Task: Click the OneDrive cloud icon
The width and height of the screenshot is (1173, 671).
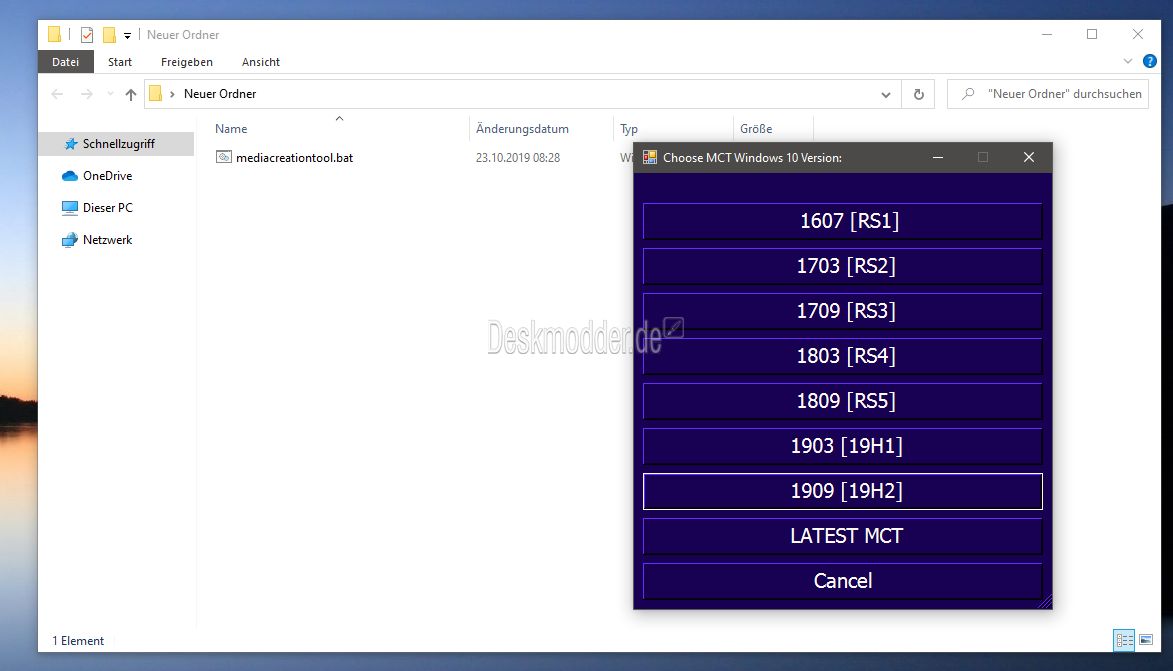Action: pos(70,176)
